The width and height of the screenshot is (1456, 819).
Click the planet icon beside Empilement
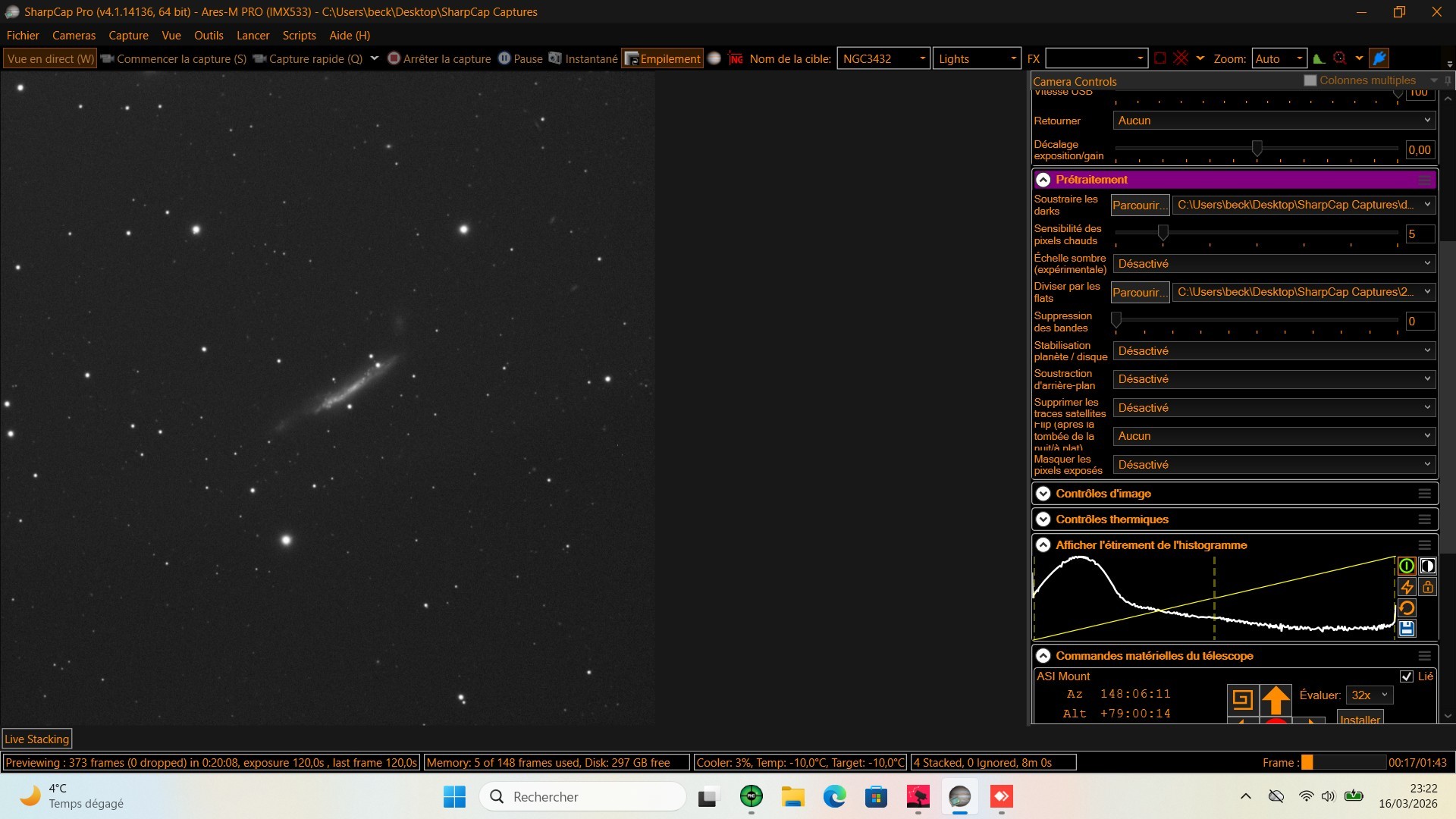714,58
